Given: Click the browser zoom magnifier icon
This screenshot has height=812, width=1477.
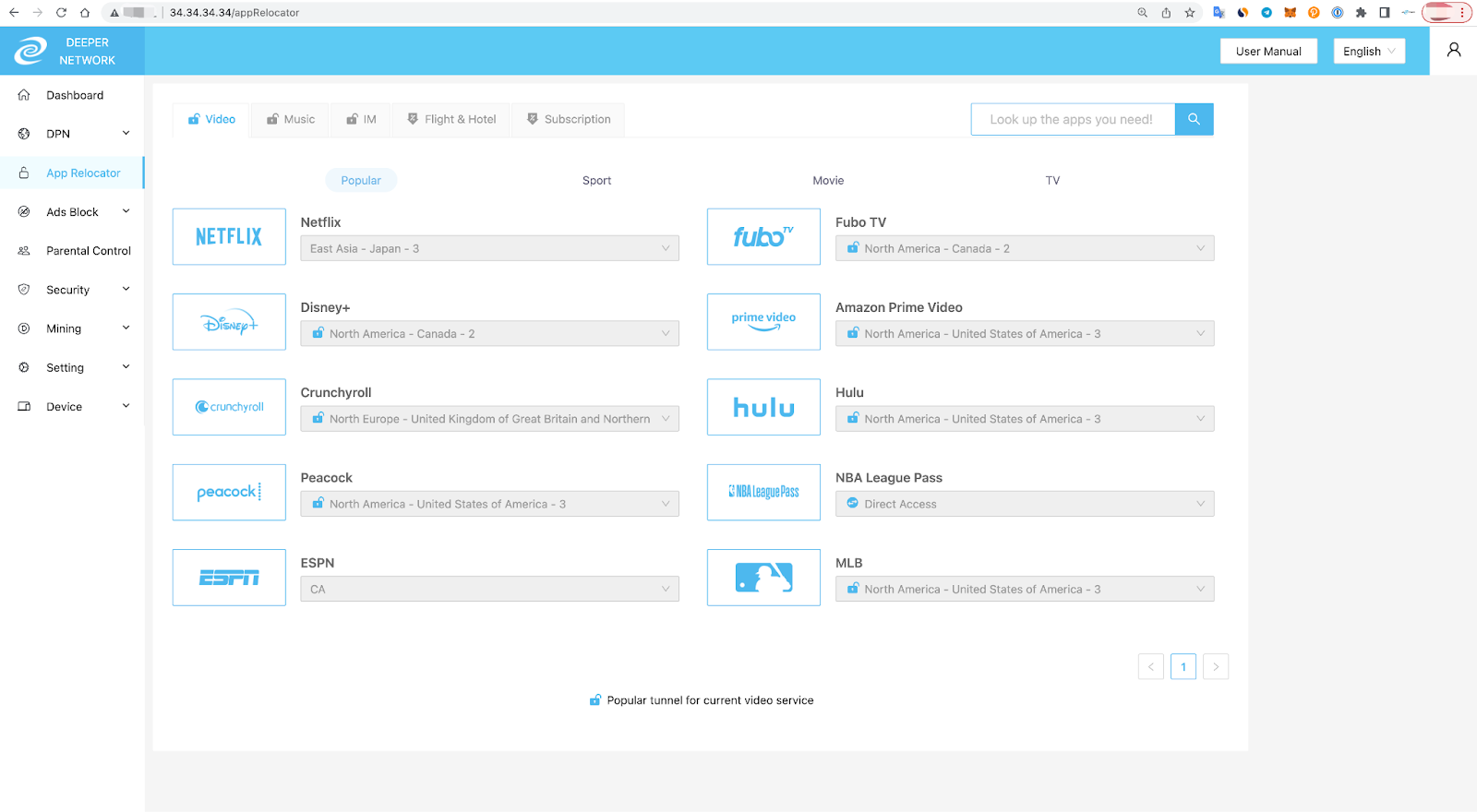Looking at the screenshot, I should coord(1143,13).
